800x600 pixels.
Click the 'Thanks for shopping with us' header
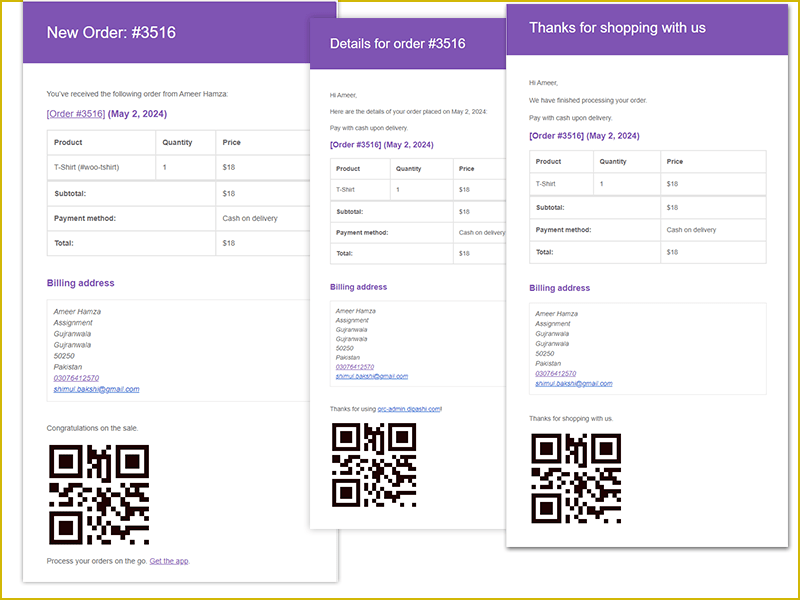point(617,28)
